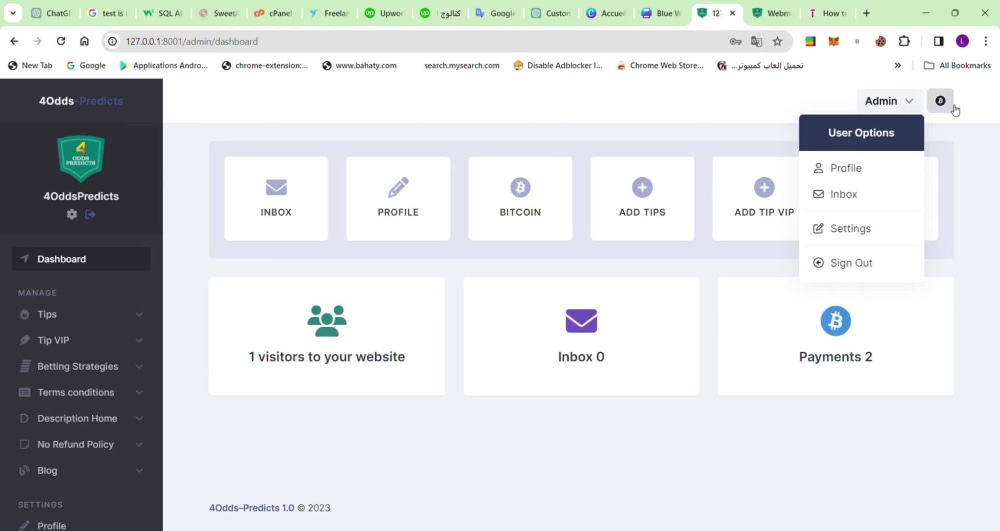
Task: Switch to the cPanel browser tab
Action: [x=274, y=13]
